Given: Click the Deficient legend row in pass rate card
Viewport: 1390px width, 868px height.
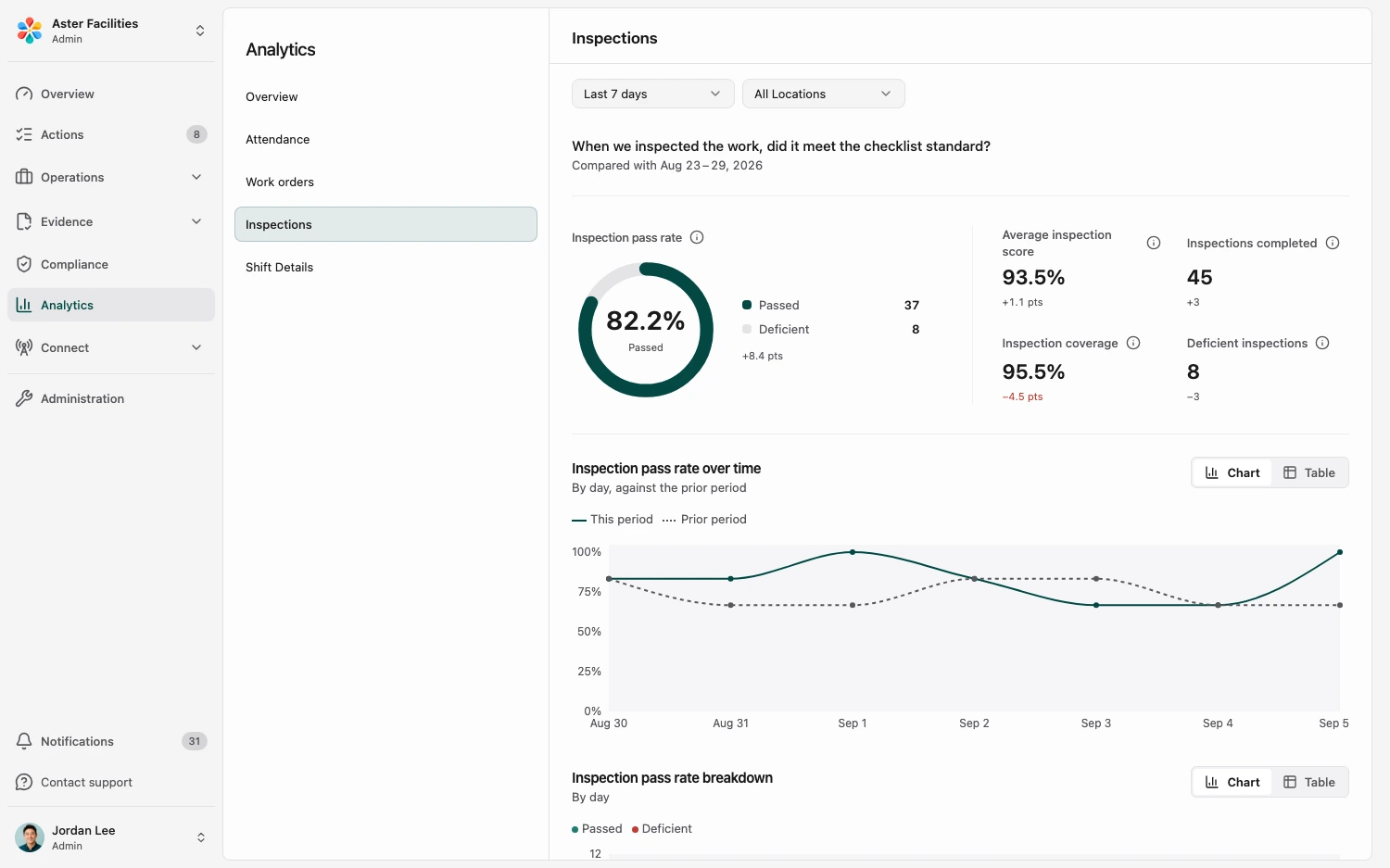Looking at the screenshot, I should [831, 329].
